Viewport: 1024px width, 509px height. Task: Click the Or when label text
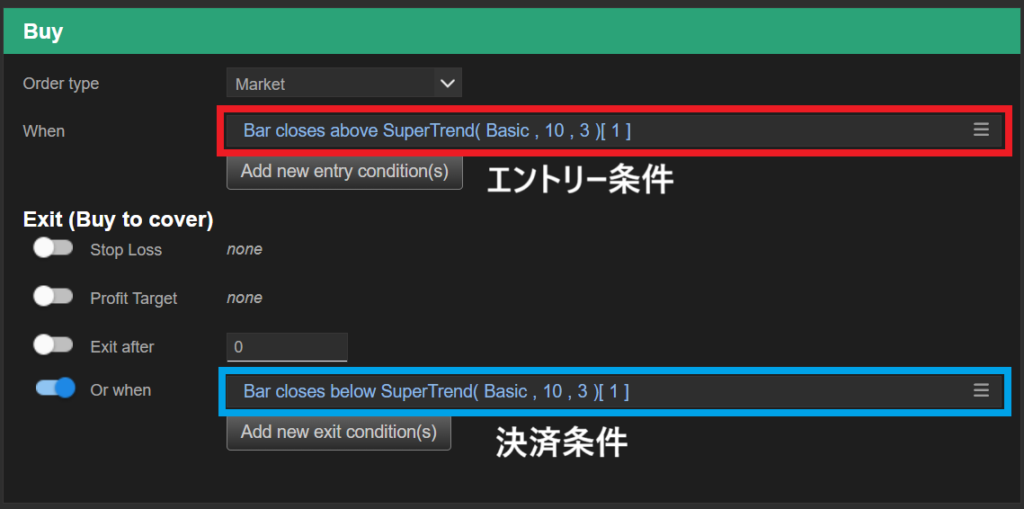[x=120, y=390]
